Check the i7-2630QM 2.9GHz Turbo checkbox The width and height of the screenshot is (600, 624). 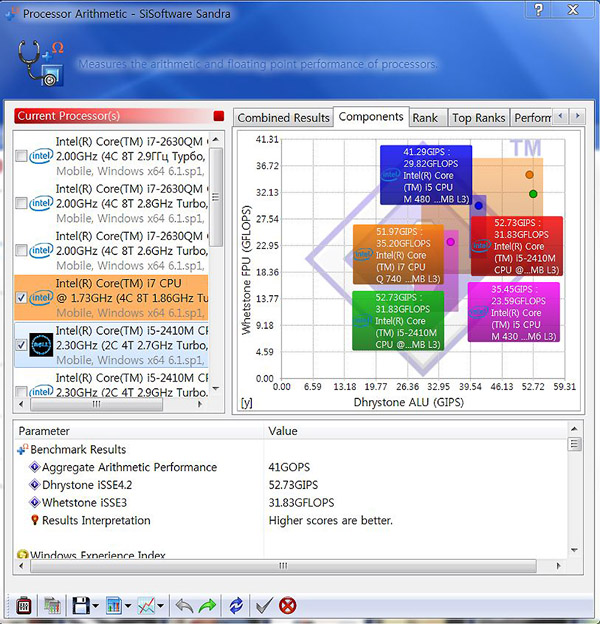(21, 156)
